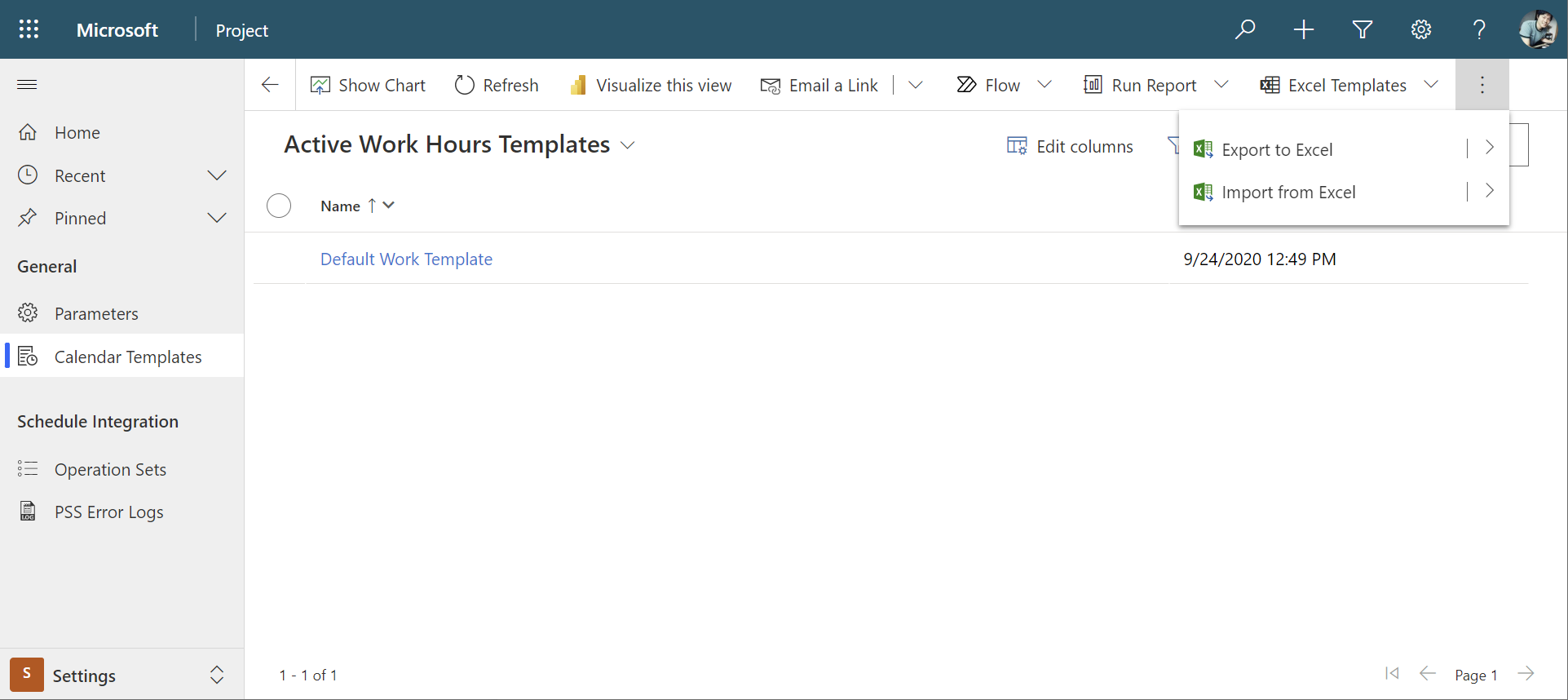Select Calendar Templates in sidebar
The image size is (1568, 700).
122,357
